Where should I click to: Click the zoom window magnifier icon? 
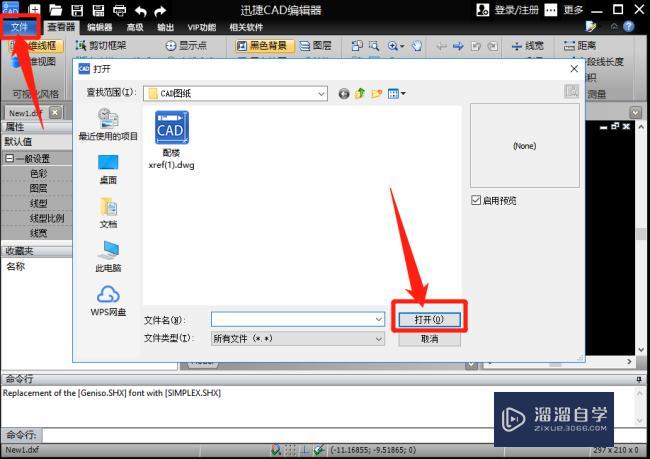374,45
